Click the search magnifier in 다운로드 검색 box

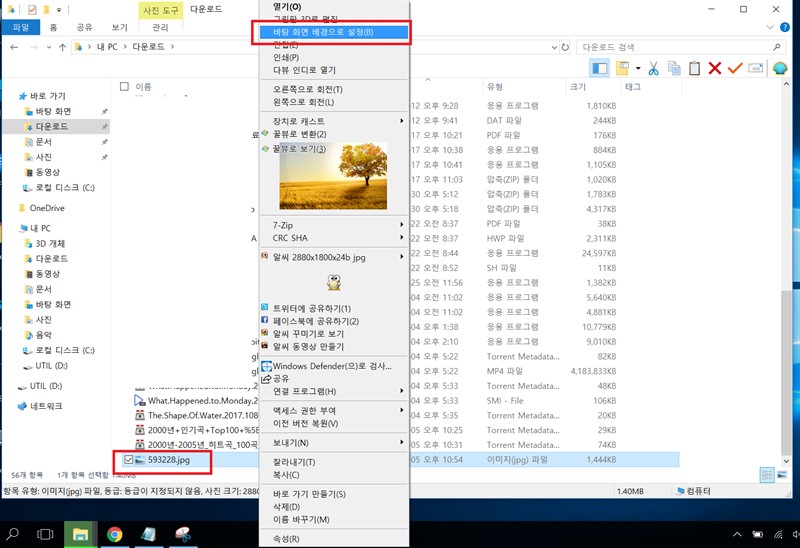[777, 47]
